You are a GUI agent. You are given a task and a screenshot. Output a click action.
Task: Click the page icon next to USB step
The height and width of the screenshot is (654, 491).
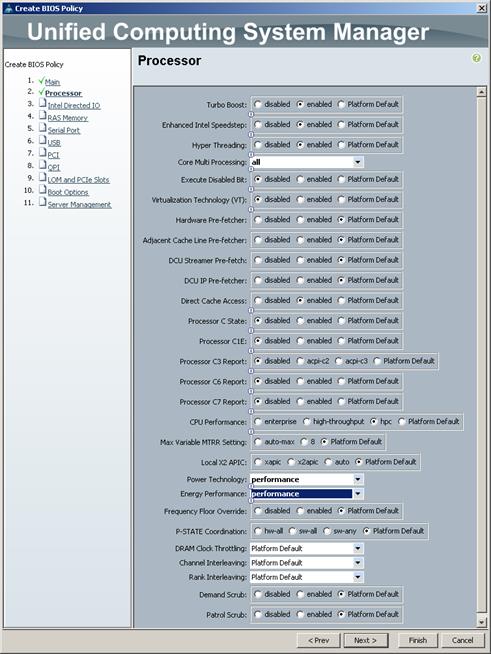coord(43,140)
